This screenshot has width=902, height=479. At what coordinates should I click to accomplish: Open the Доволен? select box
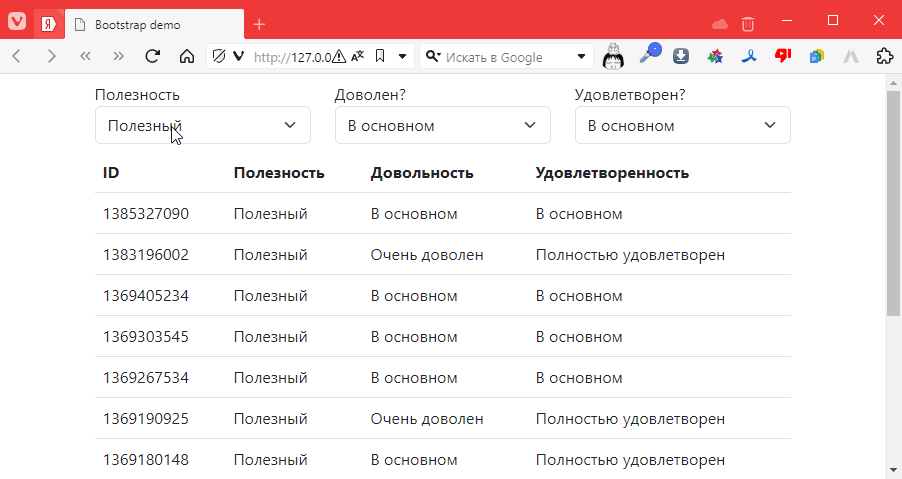443,125
